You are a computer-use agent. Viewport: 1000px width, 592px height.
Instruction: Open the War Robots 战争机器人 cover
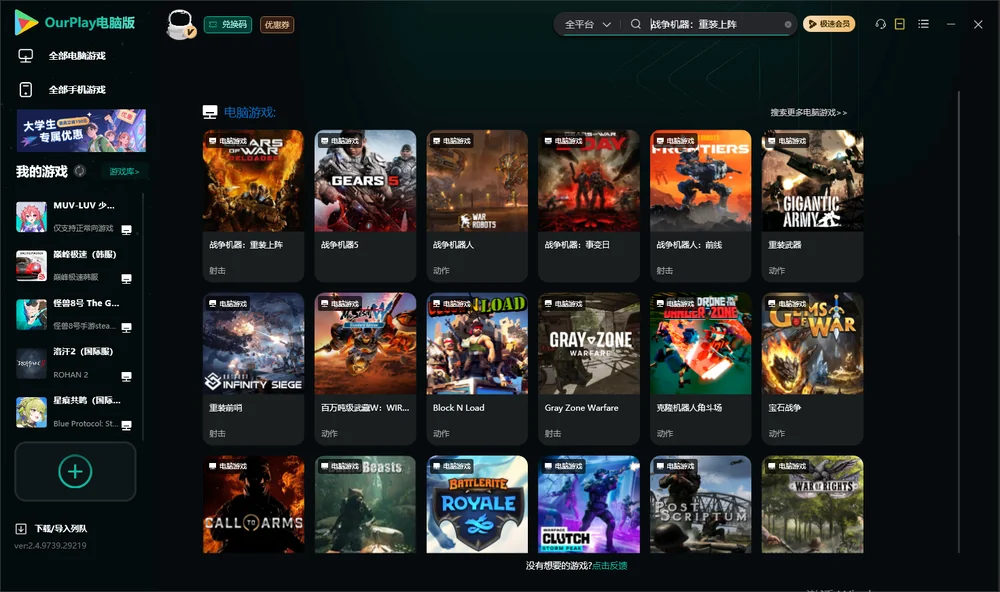click(x=477, y=181)
